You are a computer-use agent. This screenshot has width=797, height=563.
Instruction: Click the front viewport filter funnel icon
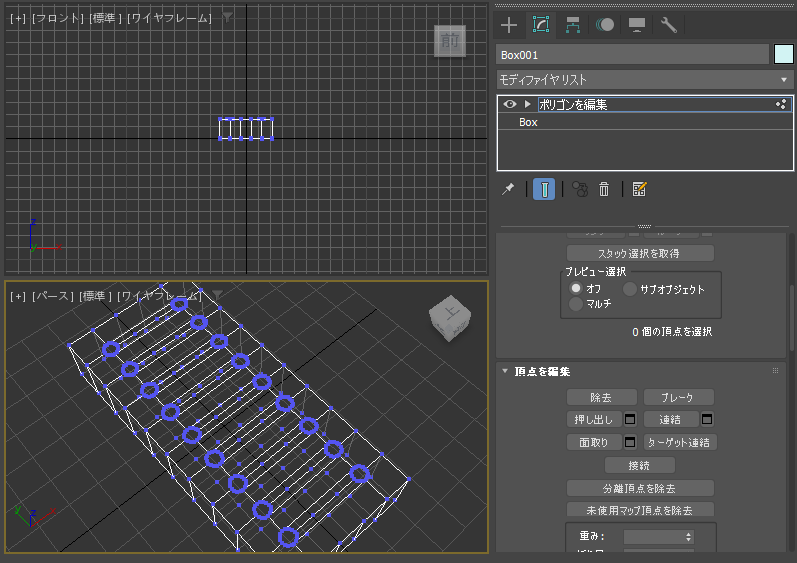coord(227,17)
